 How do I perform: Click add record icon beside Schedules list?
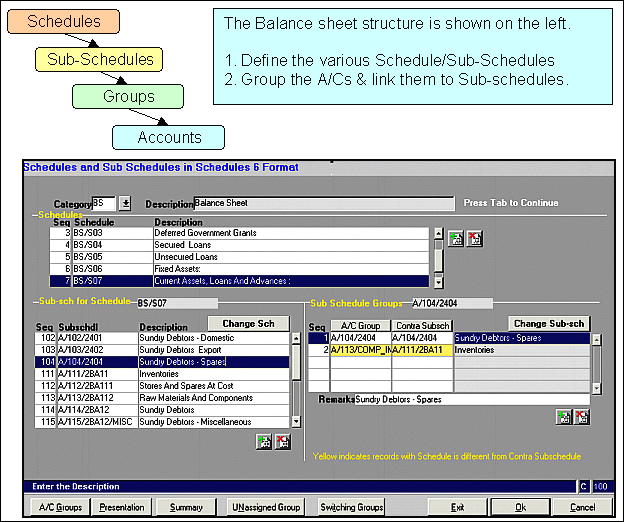[457, 239]
